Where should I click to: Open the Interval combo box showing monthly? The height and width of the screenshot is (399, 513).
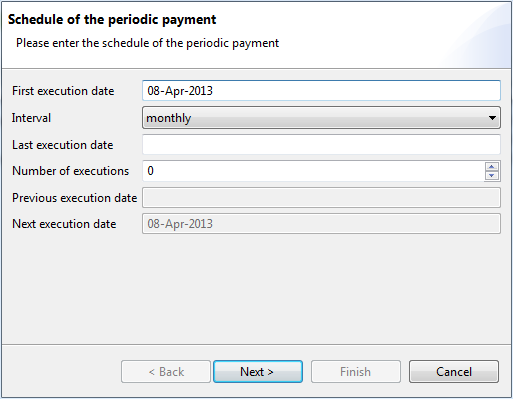pos(321,118)
